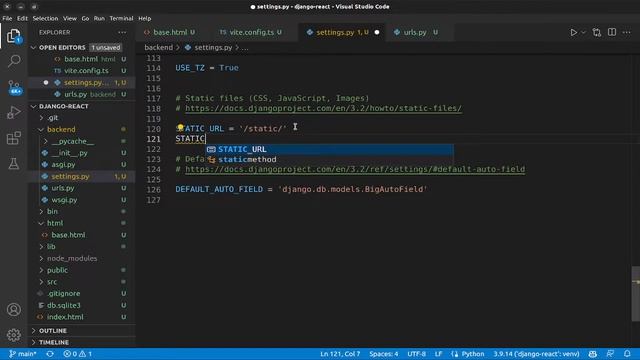Run Python file with play button
Viewport: 640px width, 360px height.
(x=573, y=32)
